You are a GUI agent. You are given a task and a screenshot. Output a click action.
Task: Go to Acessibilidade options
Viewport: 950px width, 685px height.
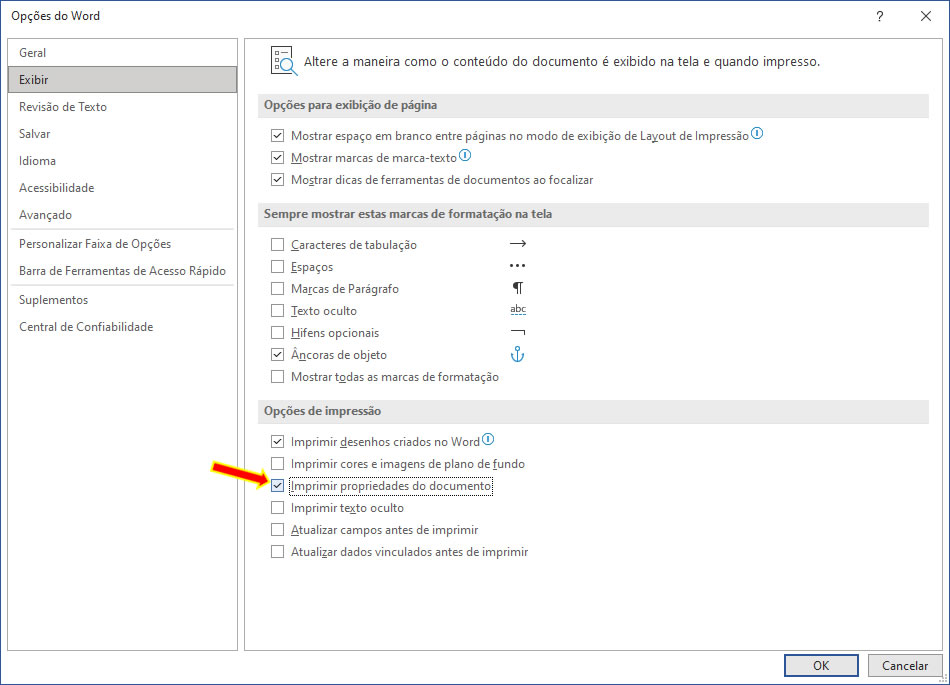tap(122, 188)
